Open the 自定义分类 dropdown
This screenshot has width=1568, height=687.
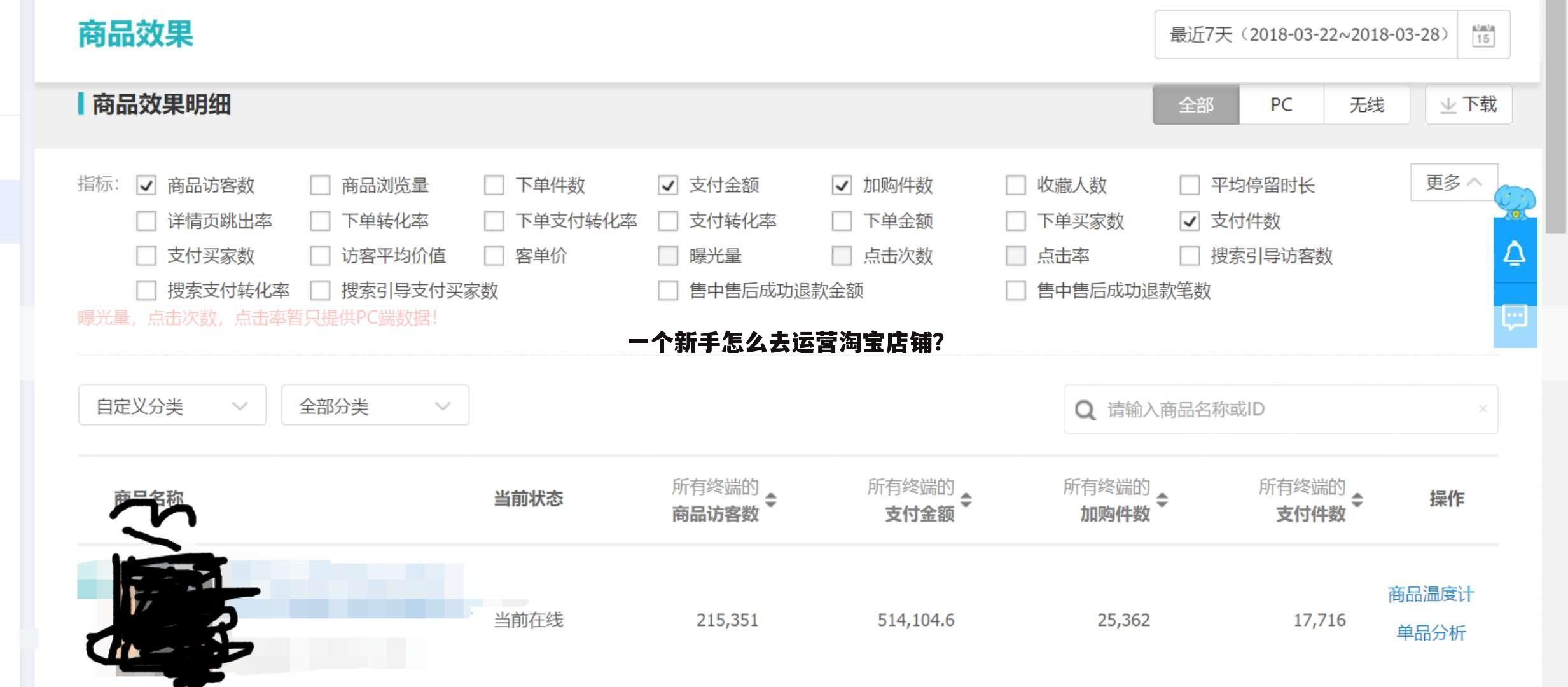(x=172, y=405)
